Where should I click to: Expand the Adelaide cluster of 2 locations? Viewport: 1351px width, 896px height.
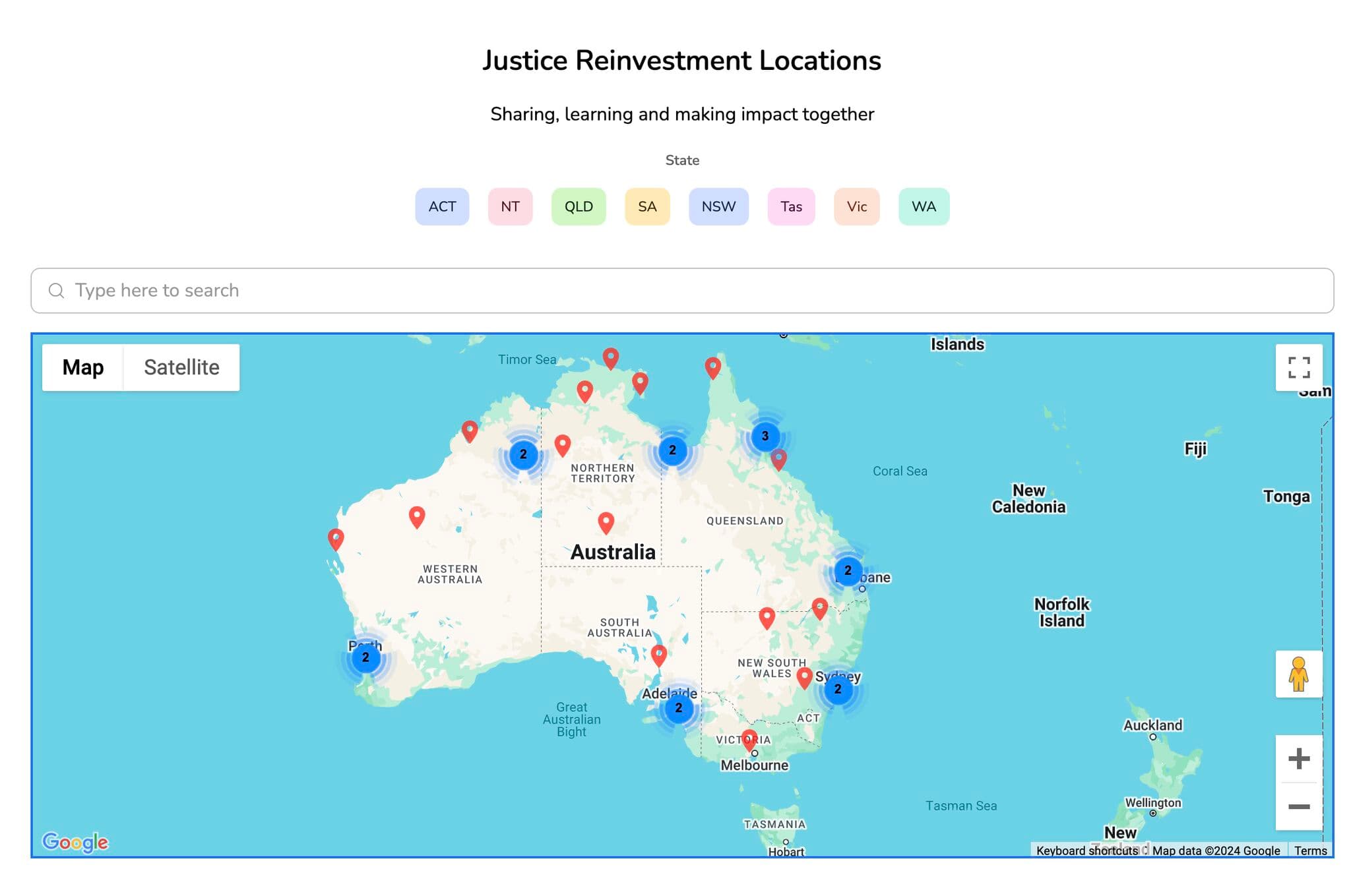pos(677,708)
